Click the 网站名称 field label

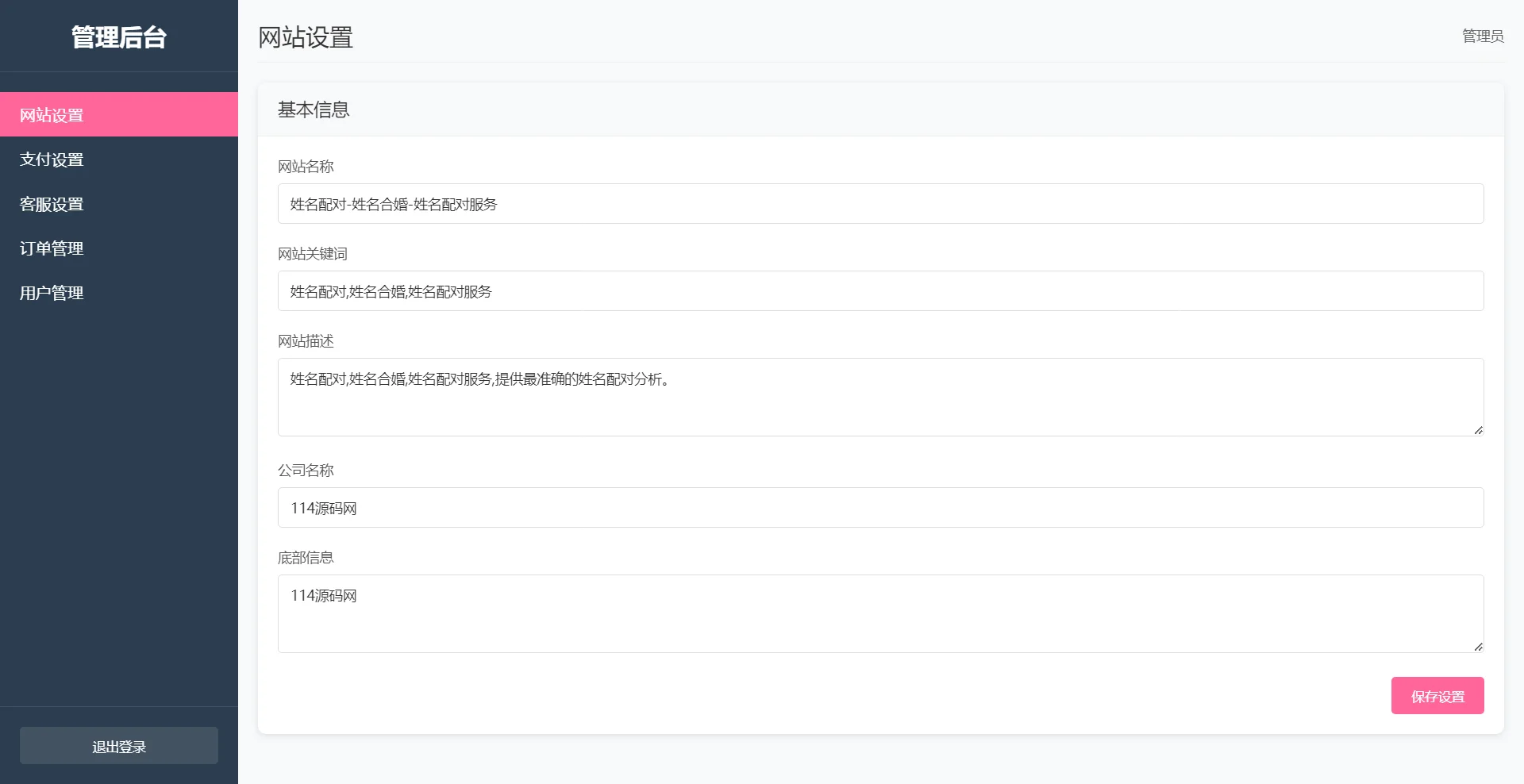coord(306,167)
